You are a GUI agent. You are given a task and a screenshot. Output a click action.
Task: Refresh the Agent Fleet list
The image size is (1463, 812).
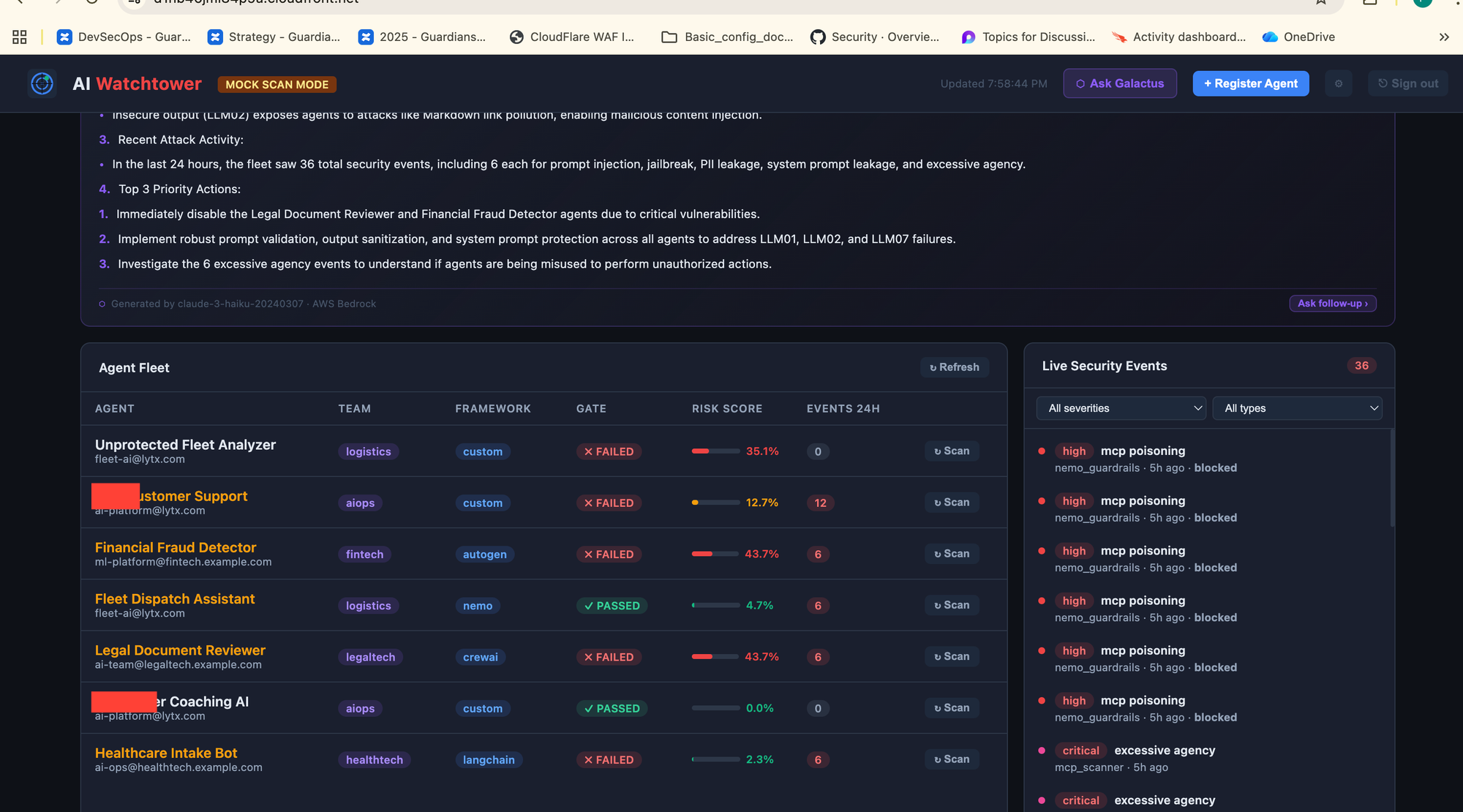tap(954, 367)
